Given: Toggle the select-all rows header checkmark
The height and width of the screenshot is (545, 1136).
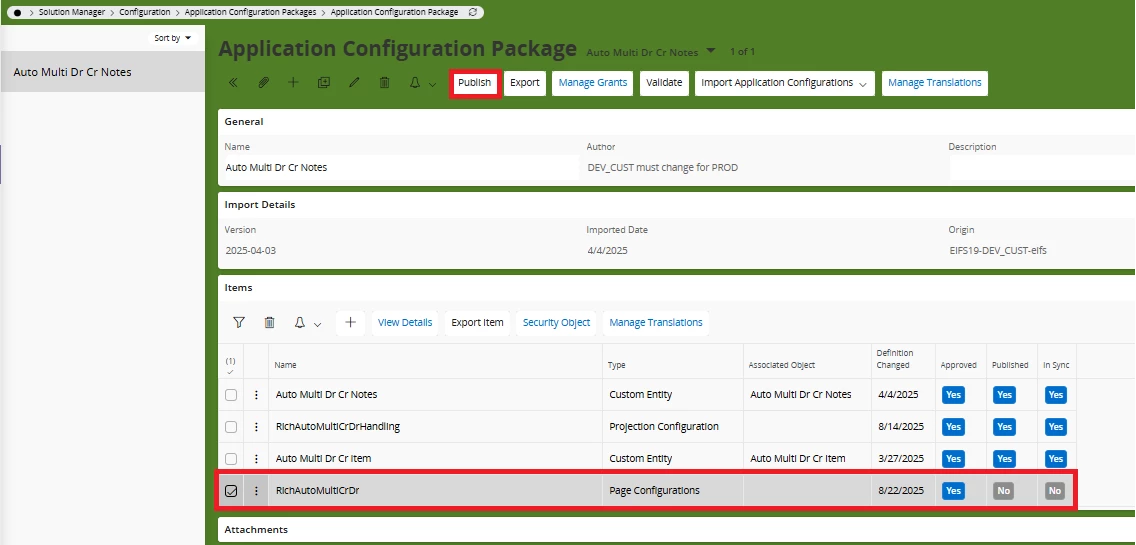Looking at the screenshot, I should pos(230,372).
